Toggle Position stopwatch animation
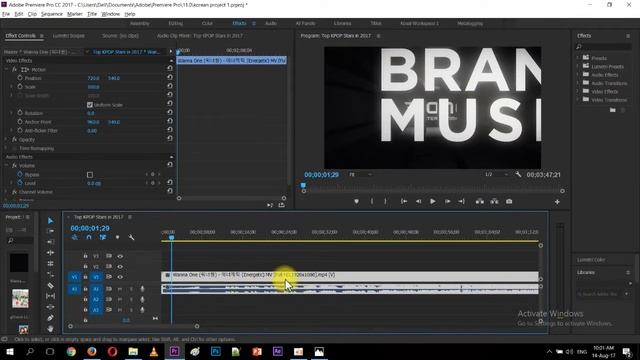This screenshot has height=360, width=640. coord(20,78)
